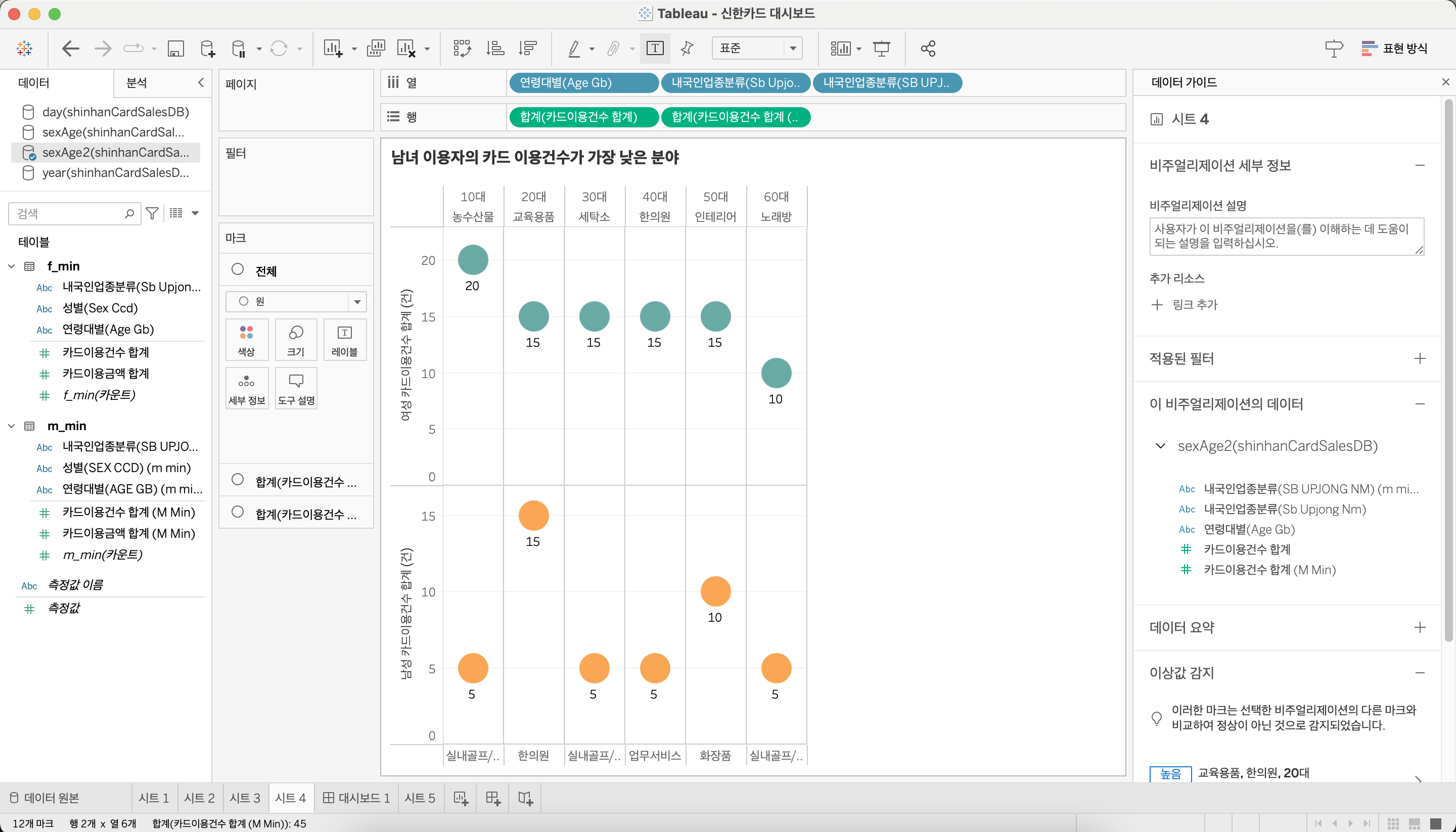The height and width of the screenshot is (832, 1456).
Task: Open the 시트 3 tab
Action: pyautogui.click(x=245, y=798)
